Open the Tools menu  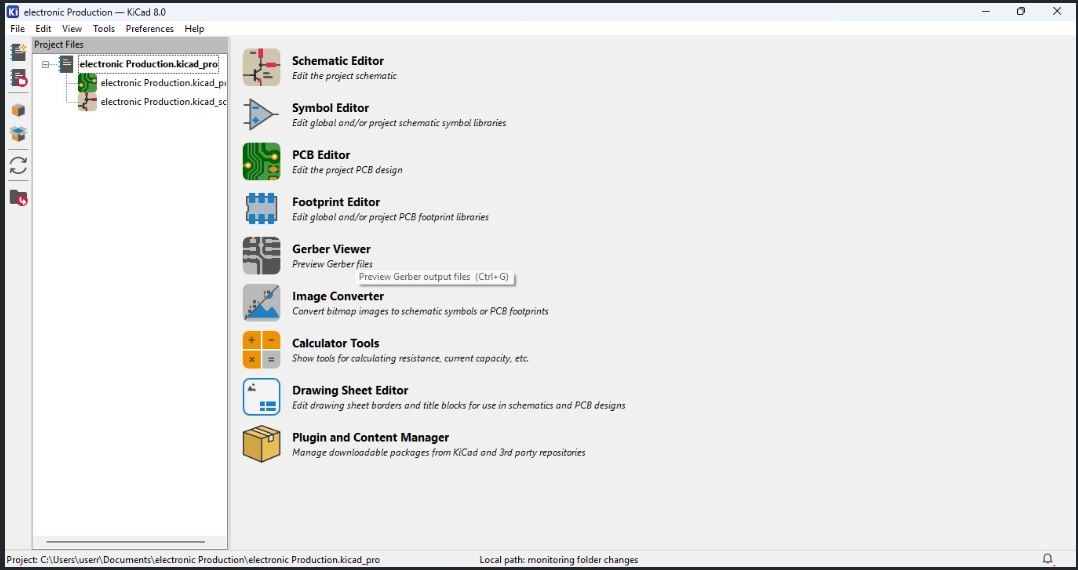[104, 29]
